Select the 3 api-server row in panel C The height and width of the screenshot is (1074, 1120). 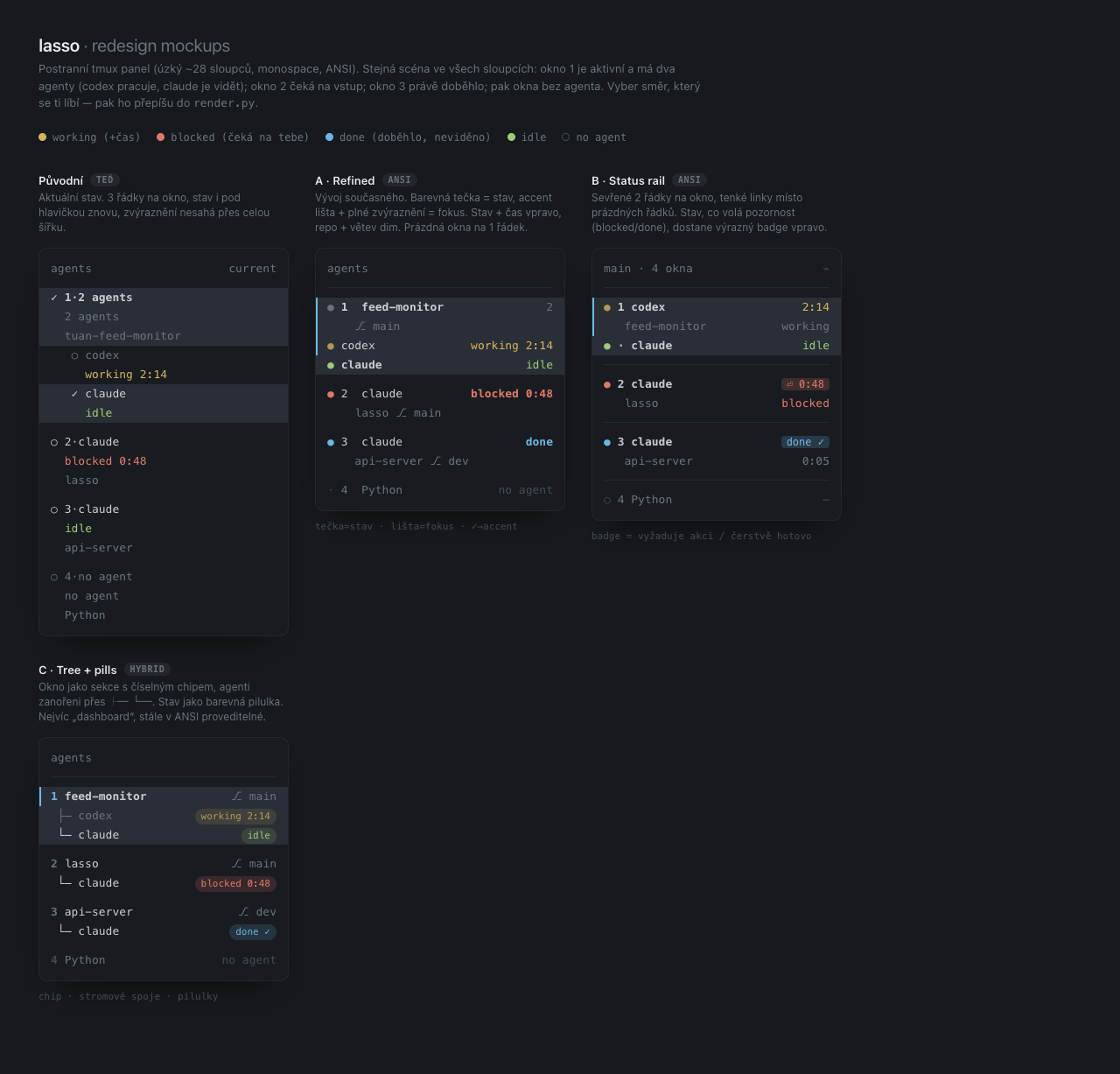(164, 912)
